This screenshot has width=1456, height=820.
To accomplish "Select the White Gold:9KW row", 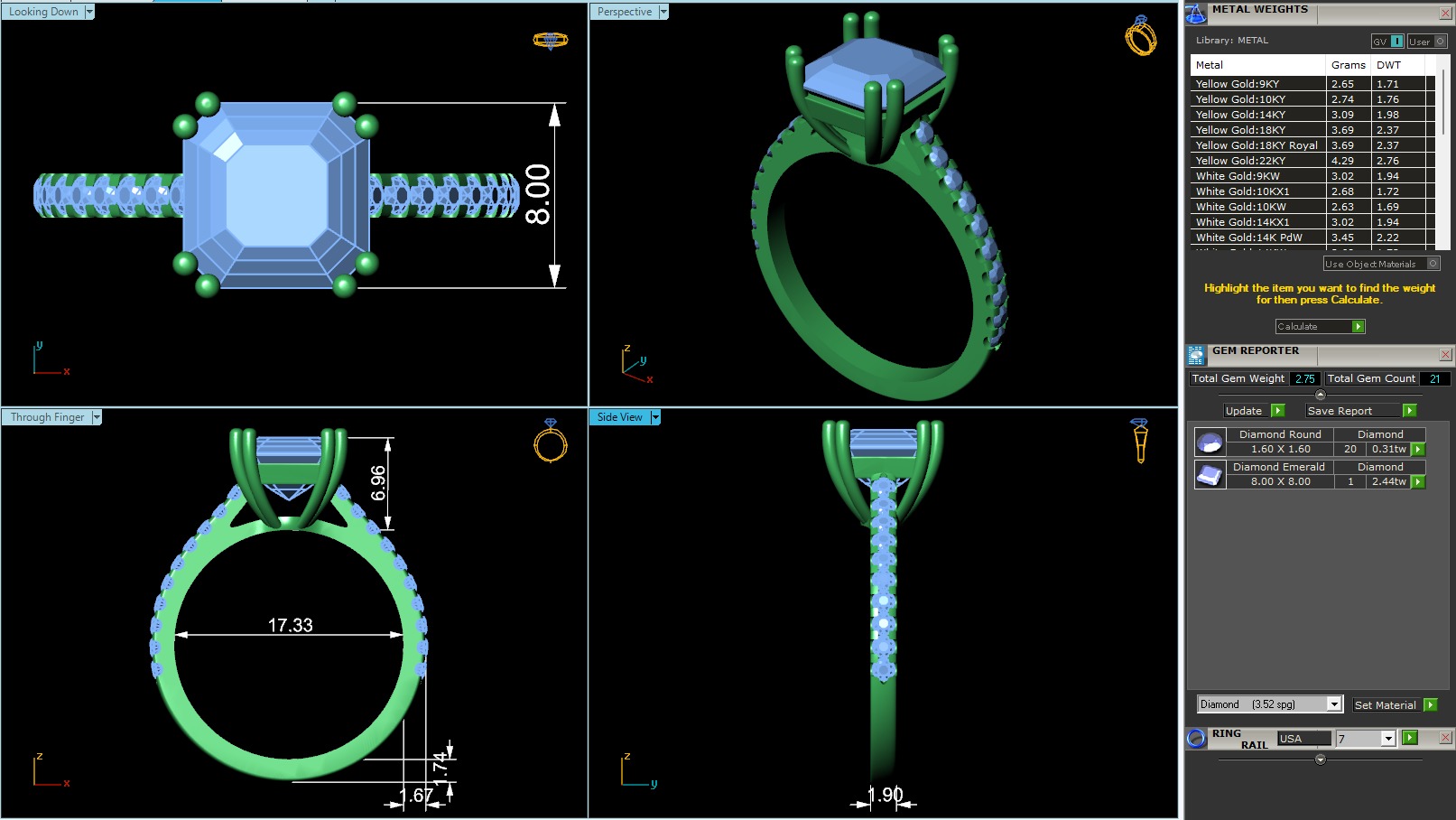I will 1313,176.
